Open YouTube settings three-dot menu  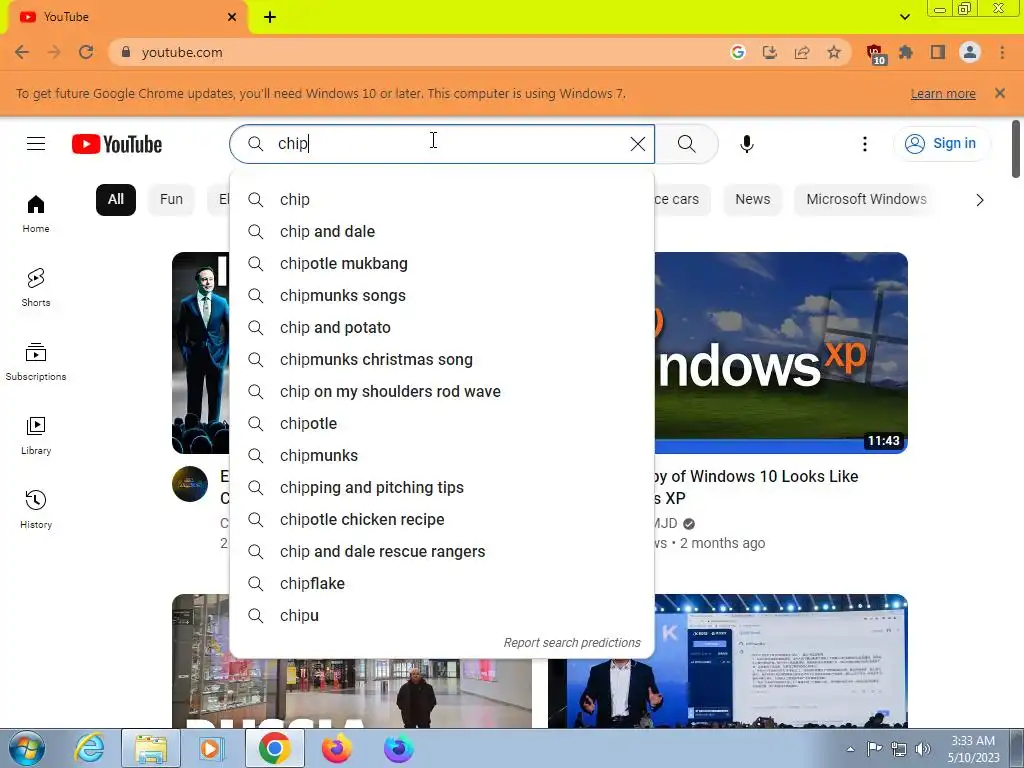[865, 144]
